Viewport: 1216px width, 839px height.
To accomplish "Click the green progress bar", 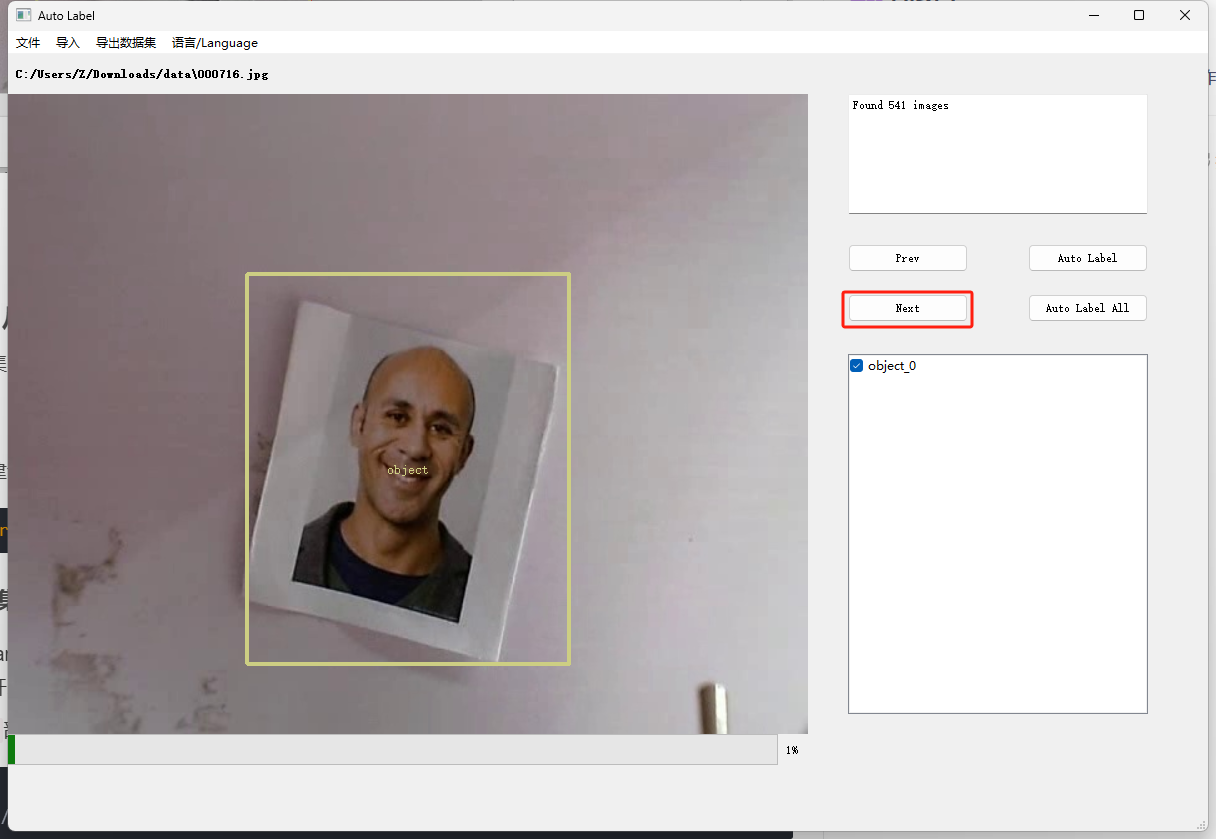I will [11, 750].
